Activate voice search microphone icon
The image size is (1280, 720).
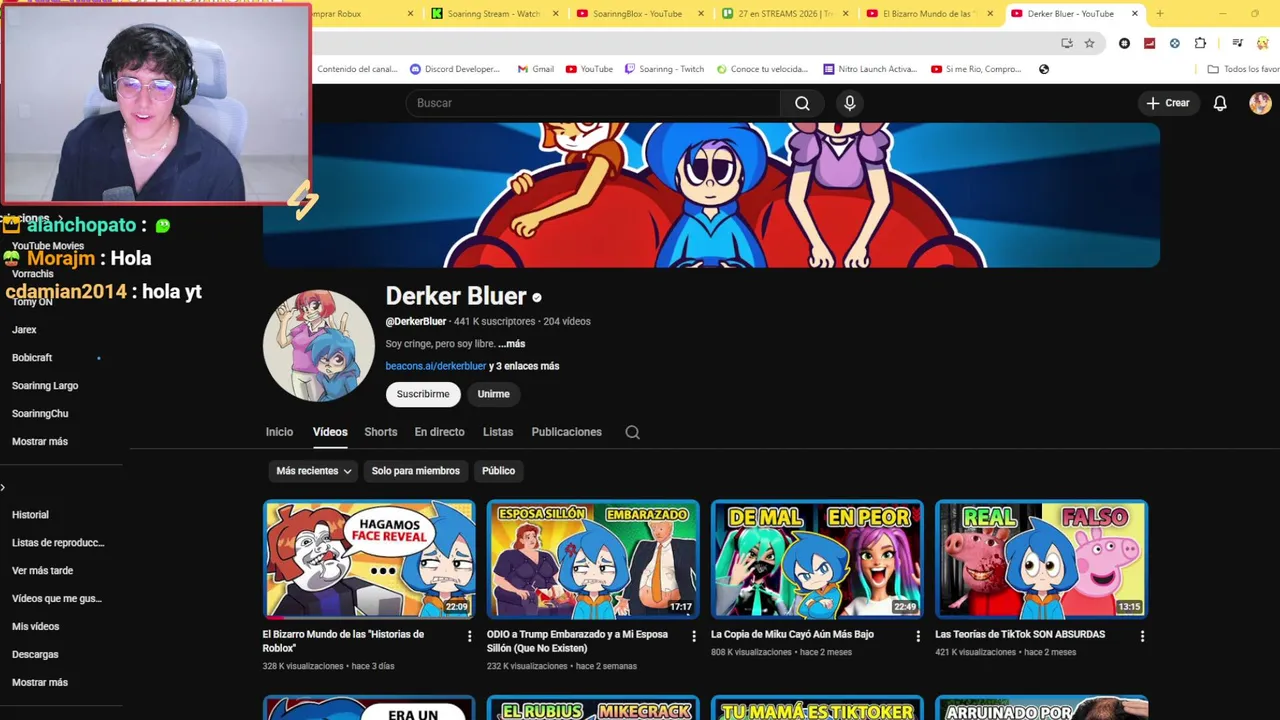[x=850, y=103]
